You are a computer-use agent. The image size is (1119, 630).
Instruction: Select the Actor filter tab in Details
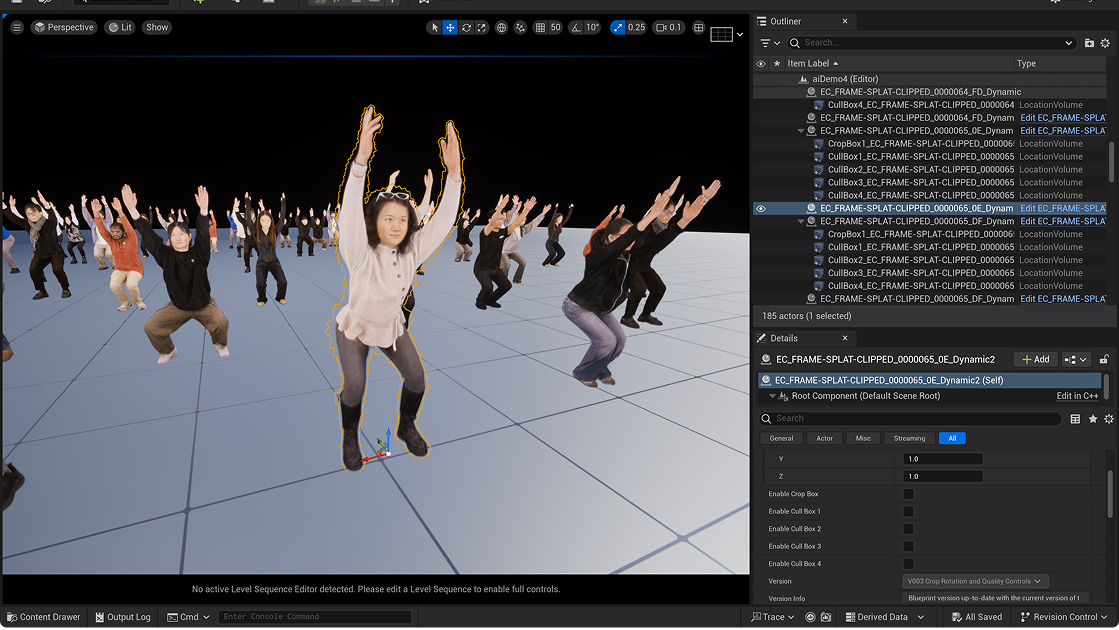823,438
